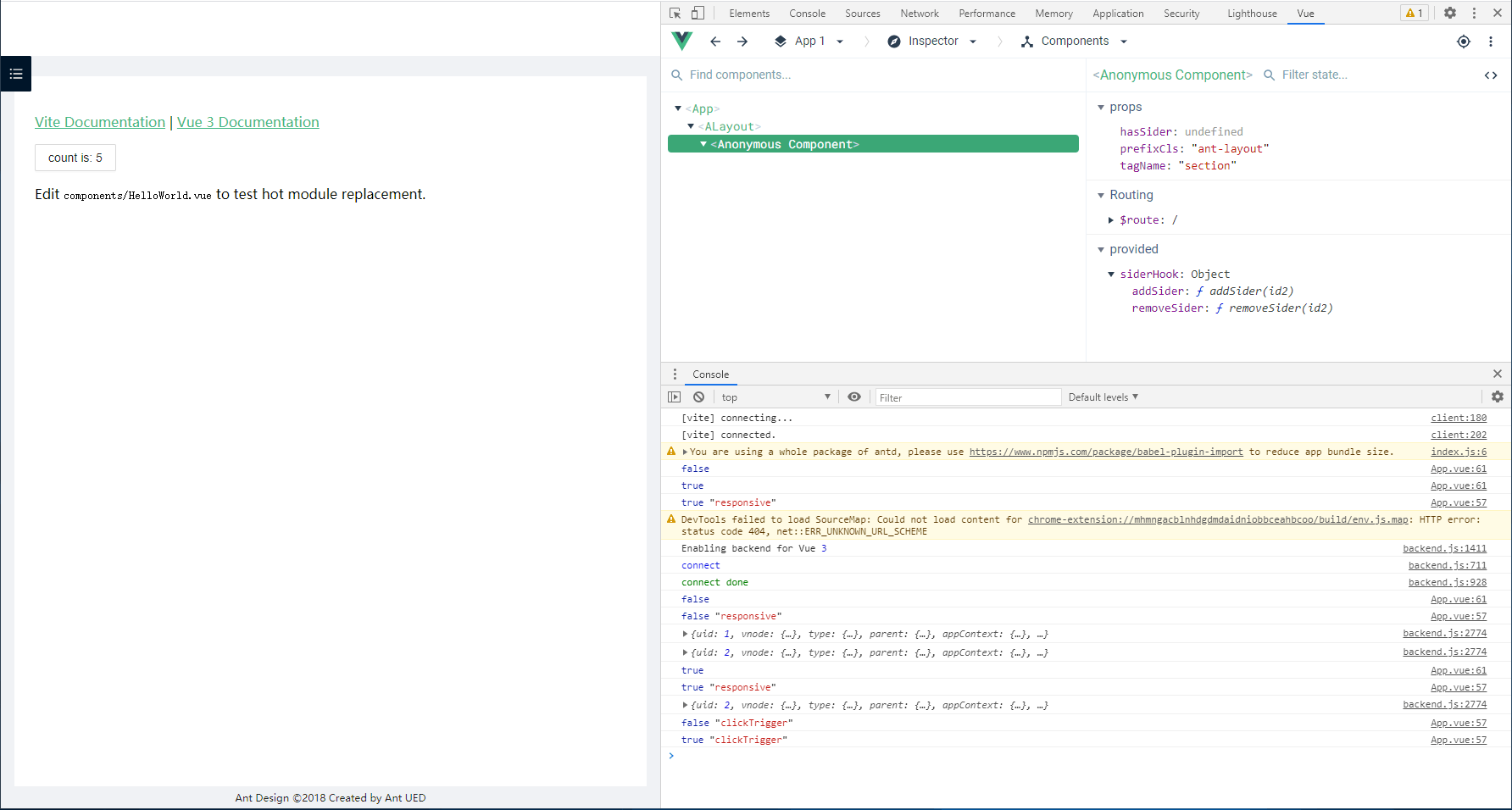Click the Vue devtools forward arrow
This screenshot has height=810, width=1512.
(x=742, y=42)
